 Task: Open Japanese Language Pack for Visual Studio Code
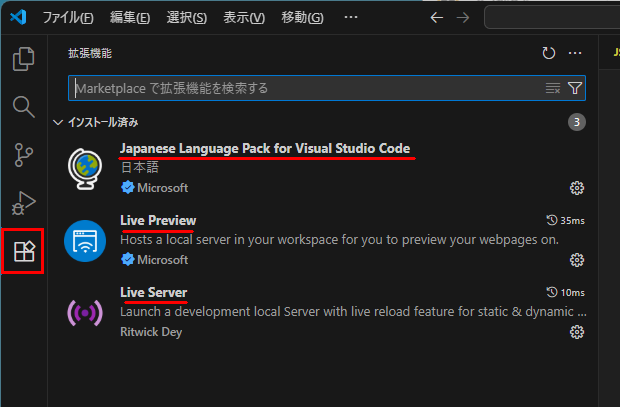(265, 148)
